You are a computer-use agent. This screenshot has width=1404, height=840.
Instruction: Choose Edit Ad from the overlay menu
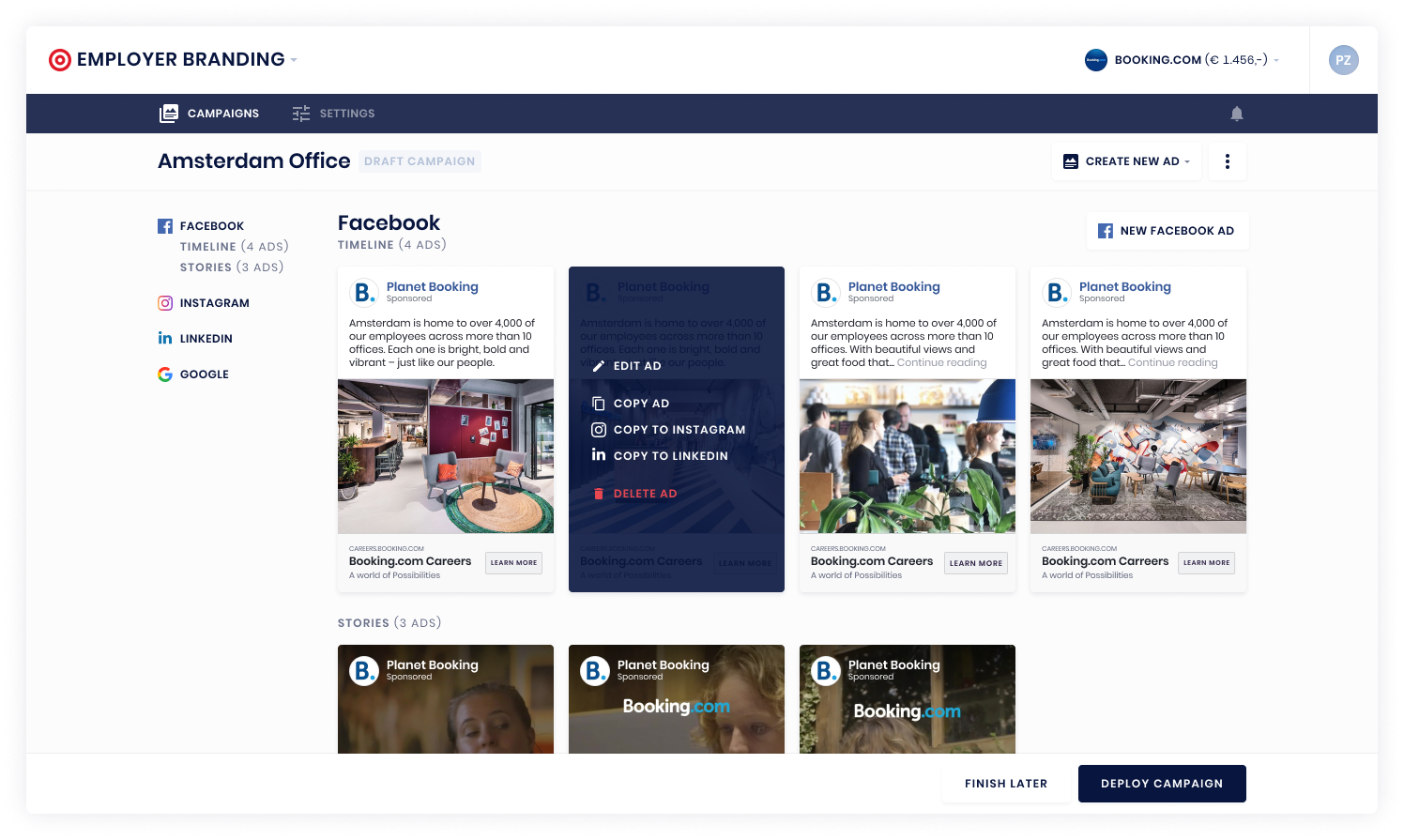pos(627,366)
